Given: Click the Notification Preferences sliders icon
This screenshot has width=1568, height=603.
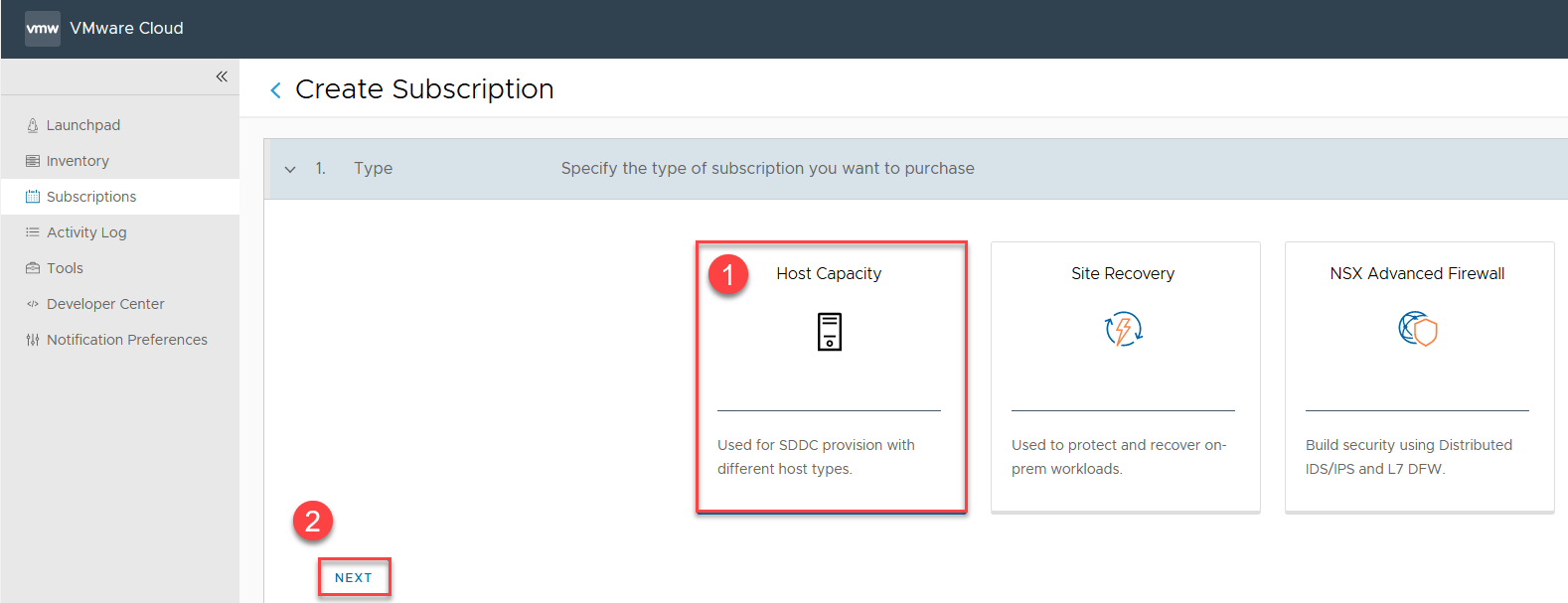Looking at the screenshot, I should 33,340.
